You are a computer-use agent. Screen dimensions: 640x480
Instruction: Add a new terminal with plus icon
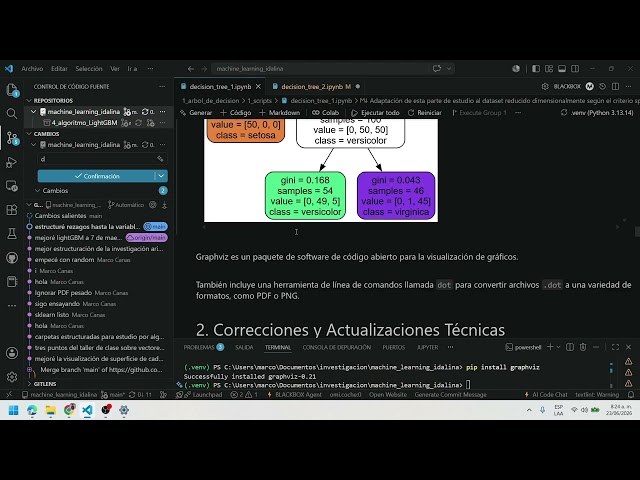[x=550, y=347]
